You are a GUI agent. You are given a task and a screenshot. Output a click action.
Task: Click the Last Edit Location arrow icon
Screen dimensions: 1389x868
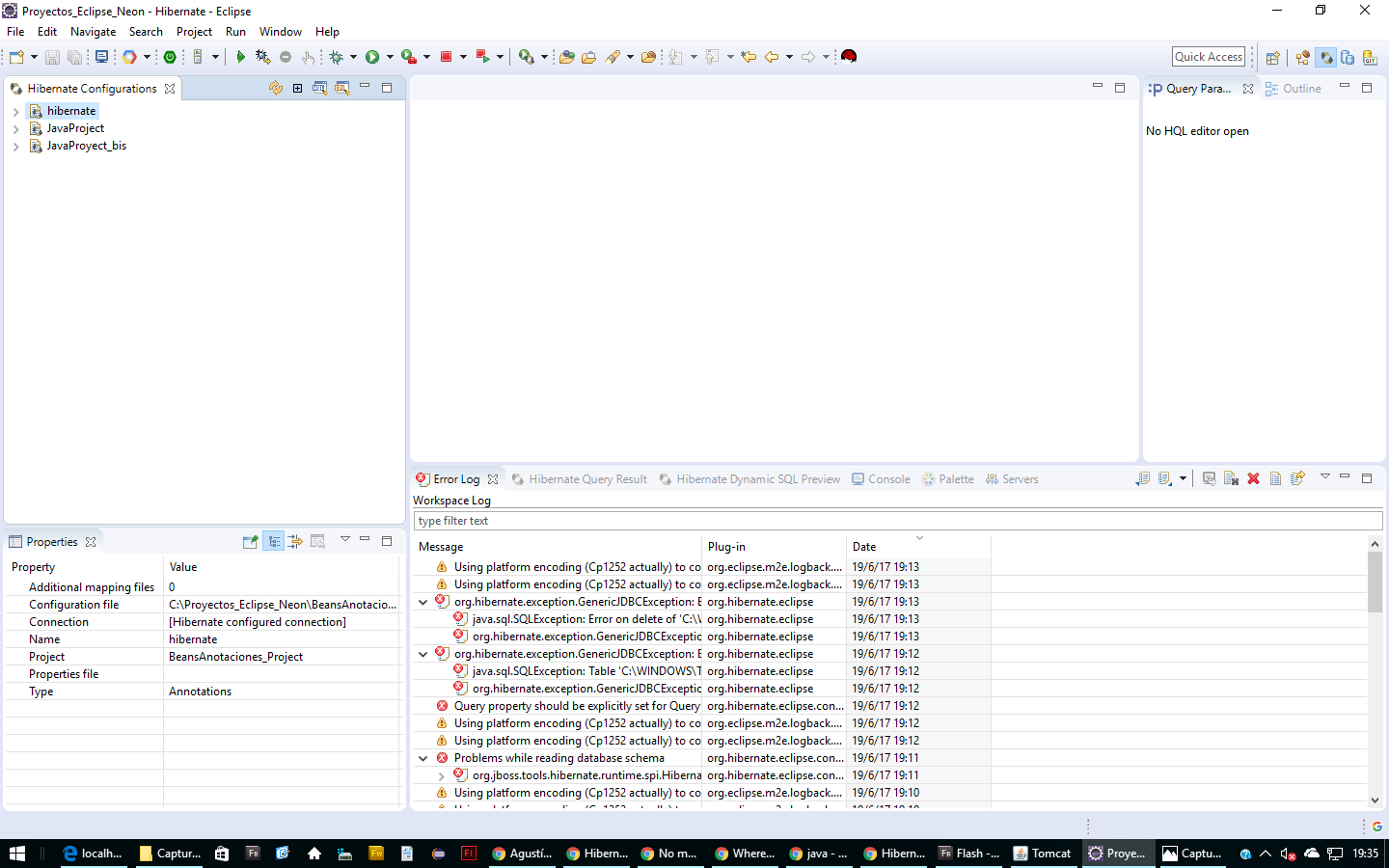749,57
